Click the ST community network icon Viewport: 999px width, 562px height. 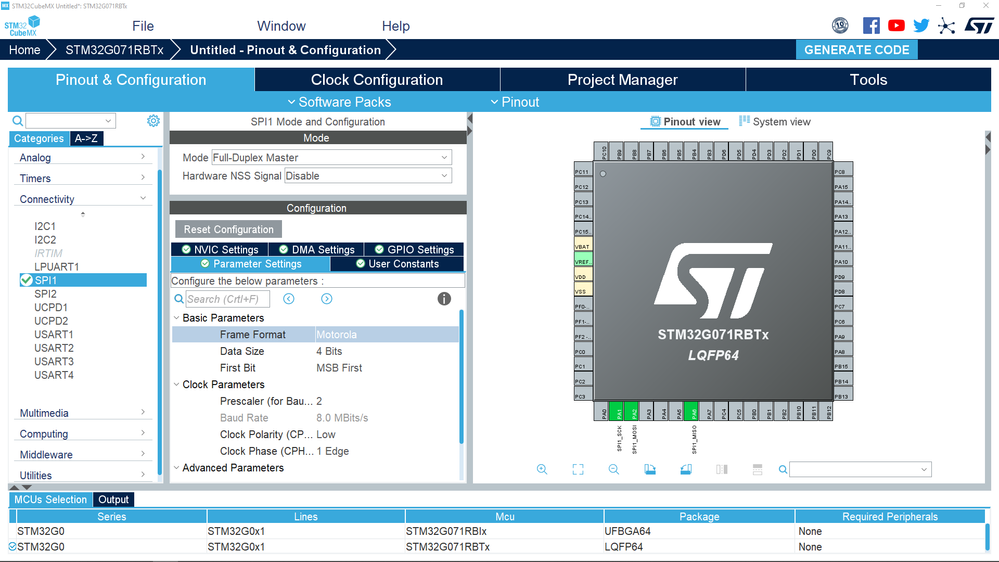947,26
